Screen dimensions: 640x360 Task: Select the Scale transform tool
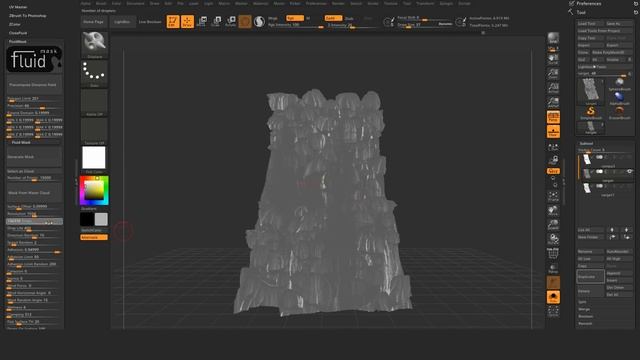coord(216,21)
